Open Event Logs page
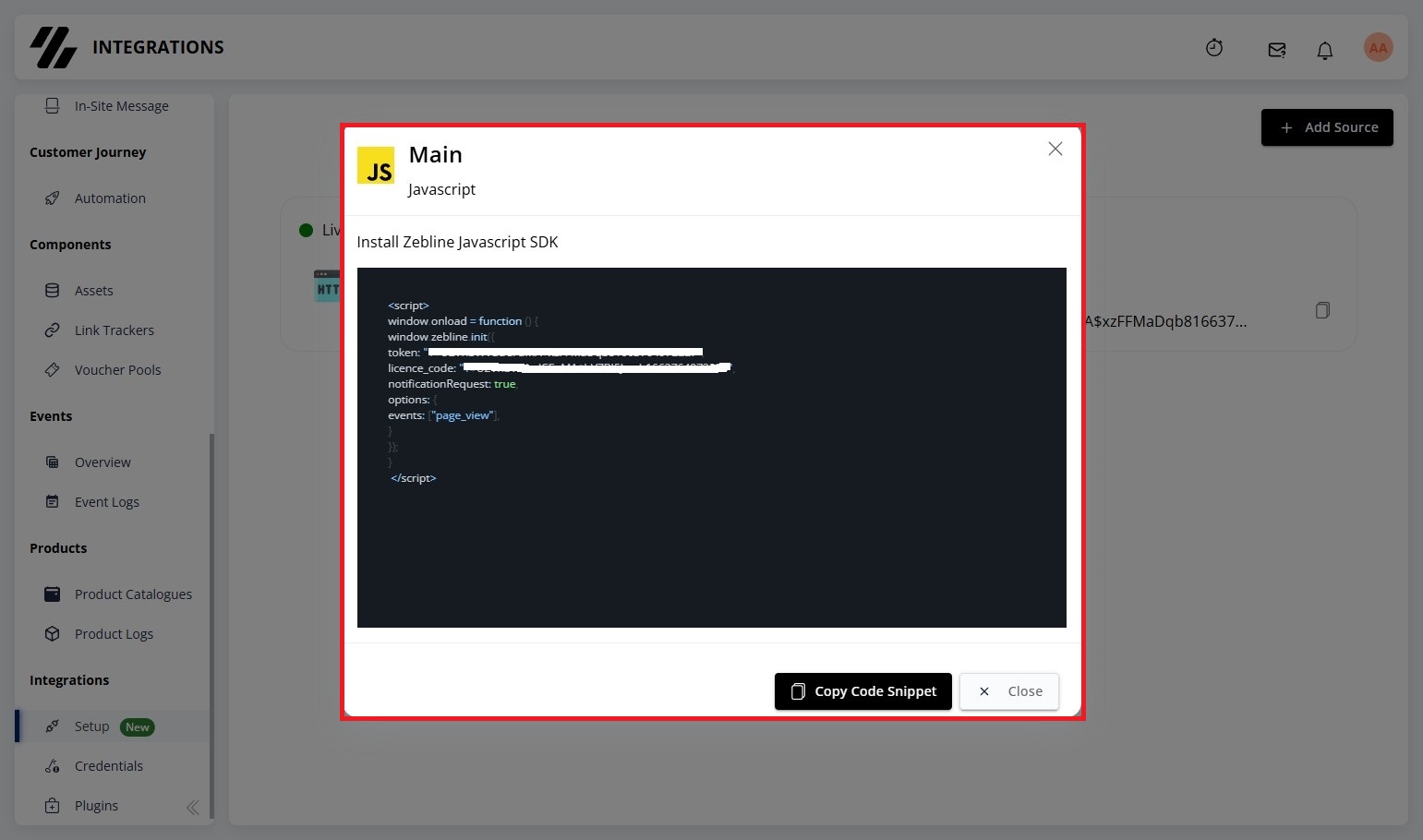1423x840 pixels. pos(107,502)
